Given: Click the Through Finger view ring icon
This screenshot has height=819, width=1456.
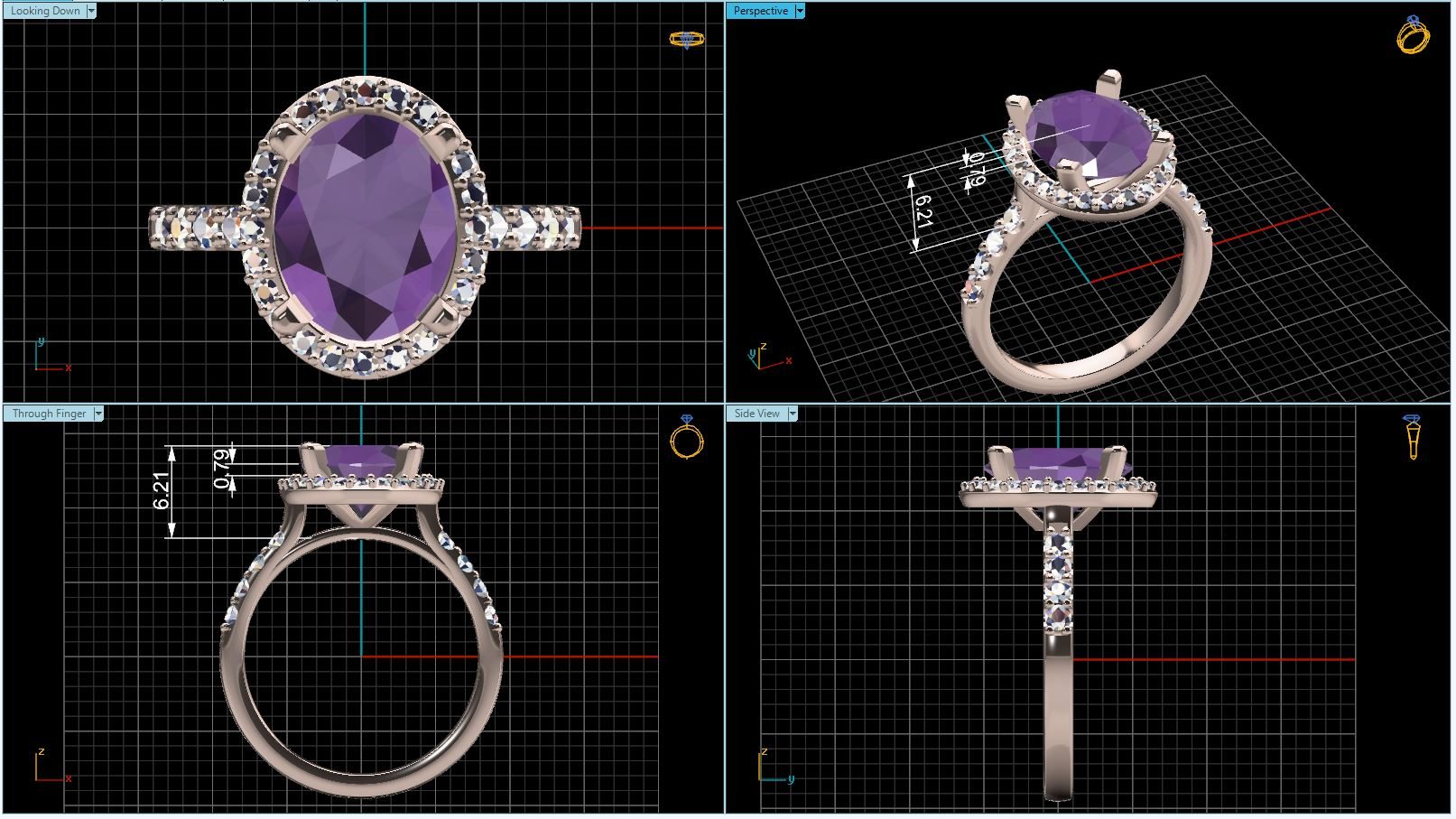Looking at the screenshot, I should (686, 437).
